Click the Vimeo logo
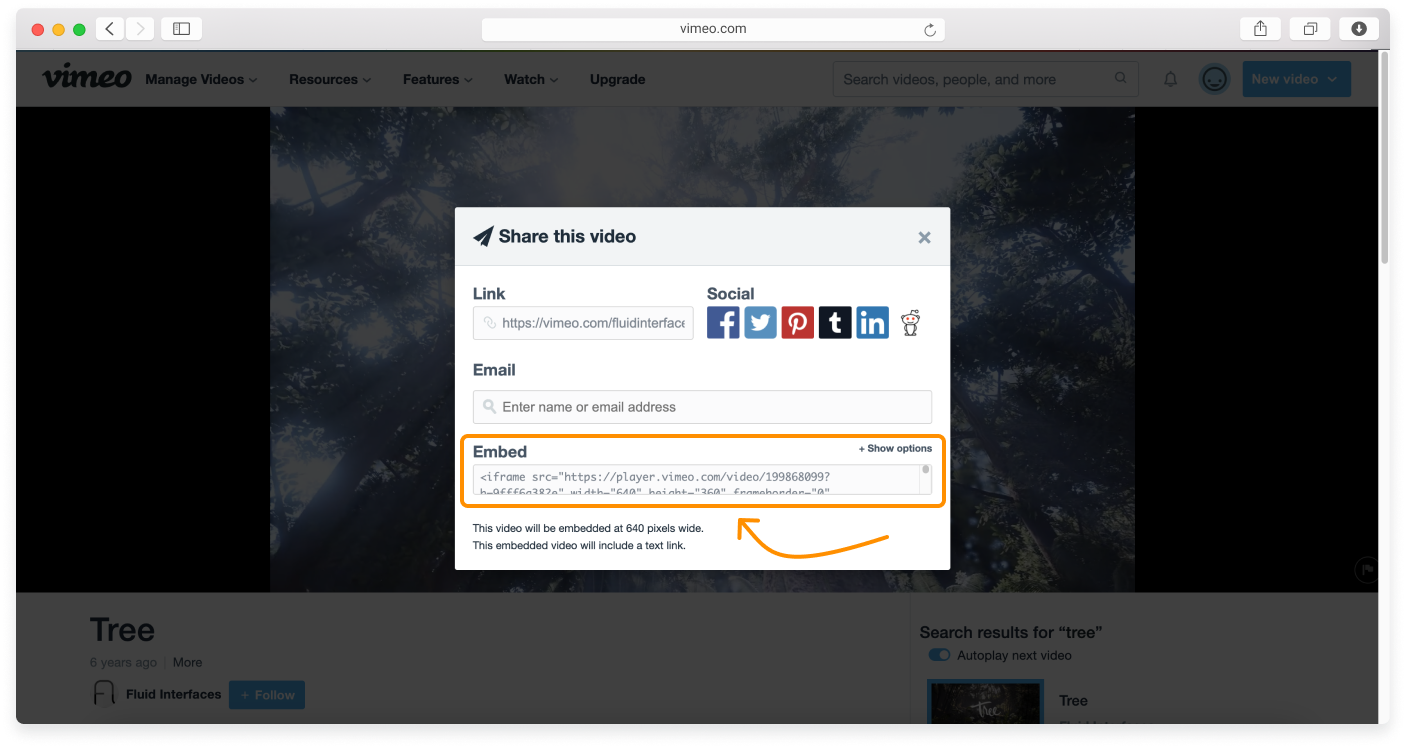1406x748 pixels. (x=87, y=78)
